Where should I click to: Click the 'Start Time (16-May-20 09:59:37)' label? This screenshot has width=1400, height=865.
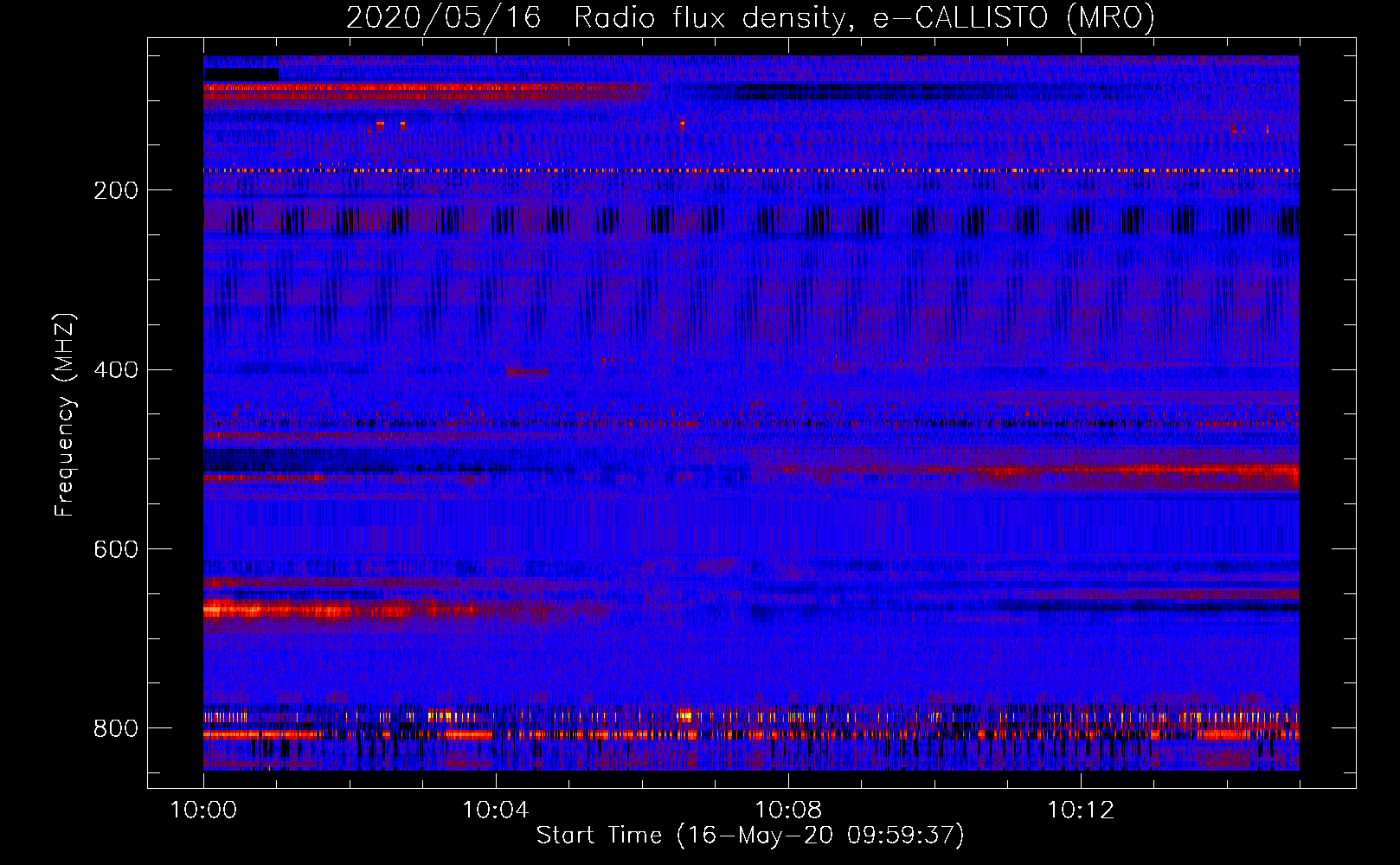(x=750, y=836)
